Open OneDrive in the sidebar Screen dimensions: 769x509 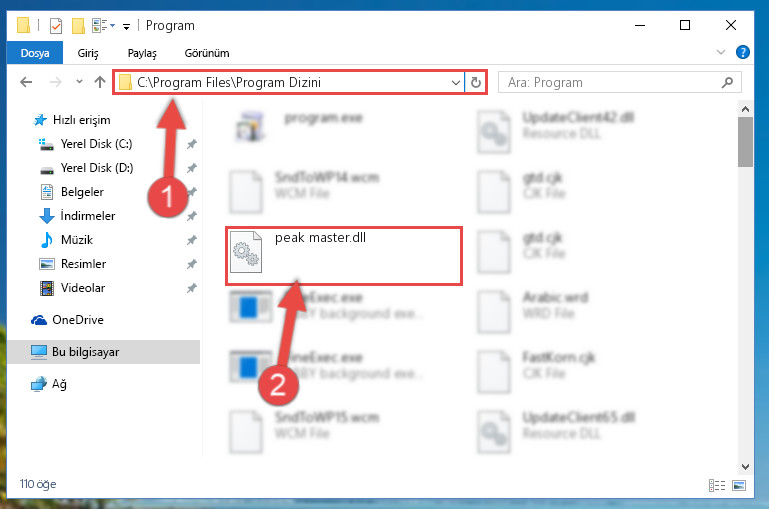[77, 320]
